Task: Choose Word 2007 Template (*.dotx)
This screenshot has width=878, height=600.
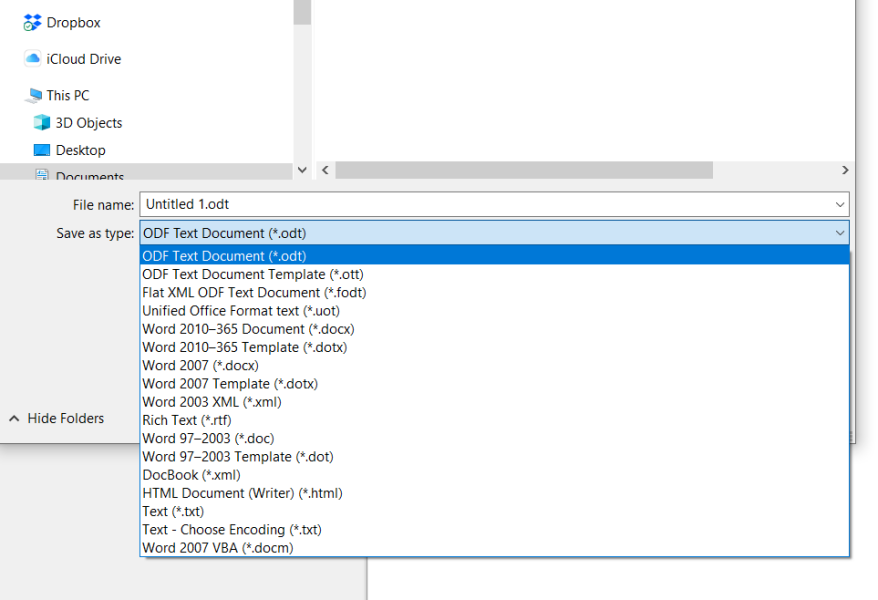Action: tap(494, 383)
